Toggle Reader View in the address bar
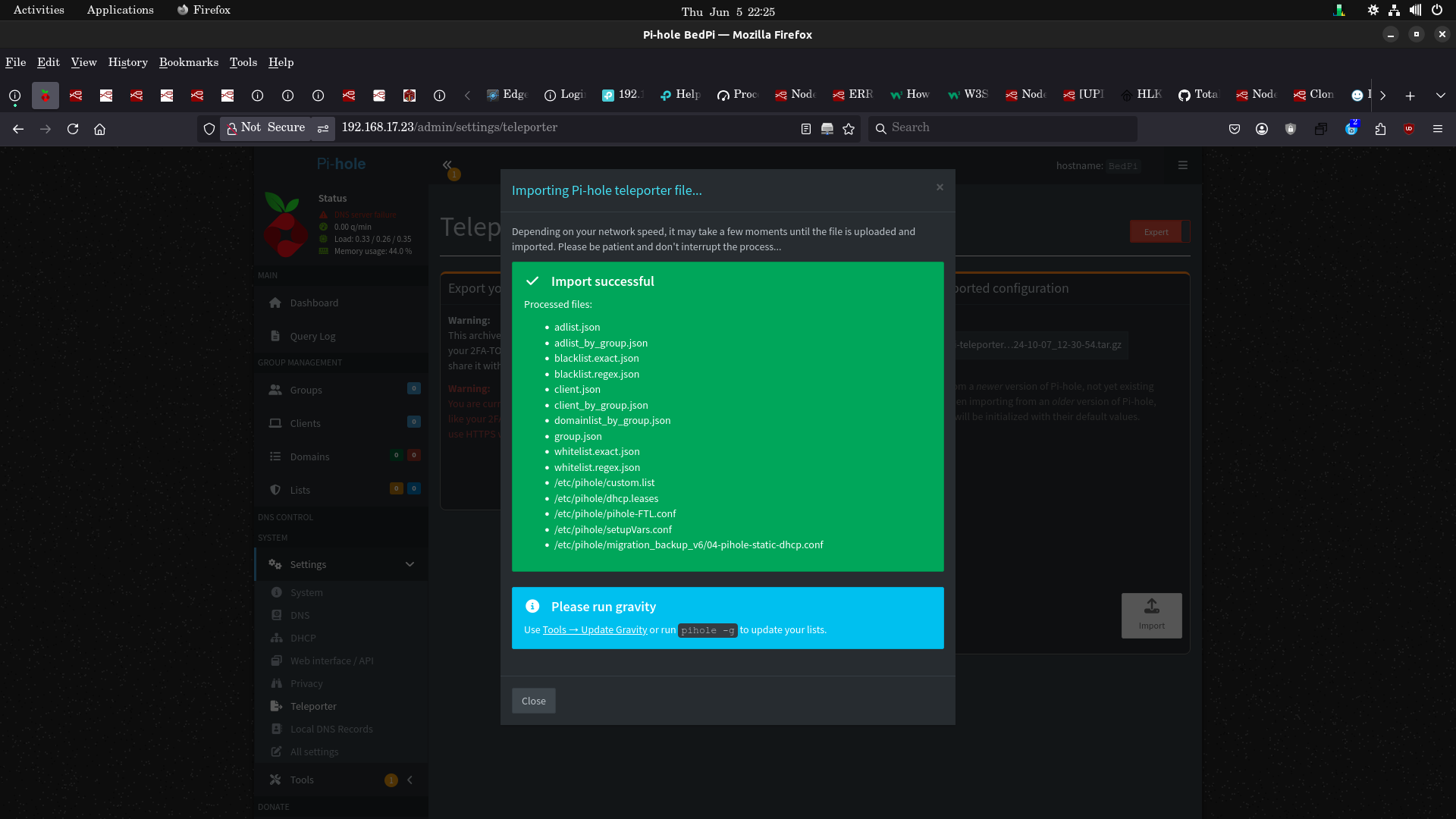 pos(806,129)
